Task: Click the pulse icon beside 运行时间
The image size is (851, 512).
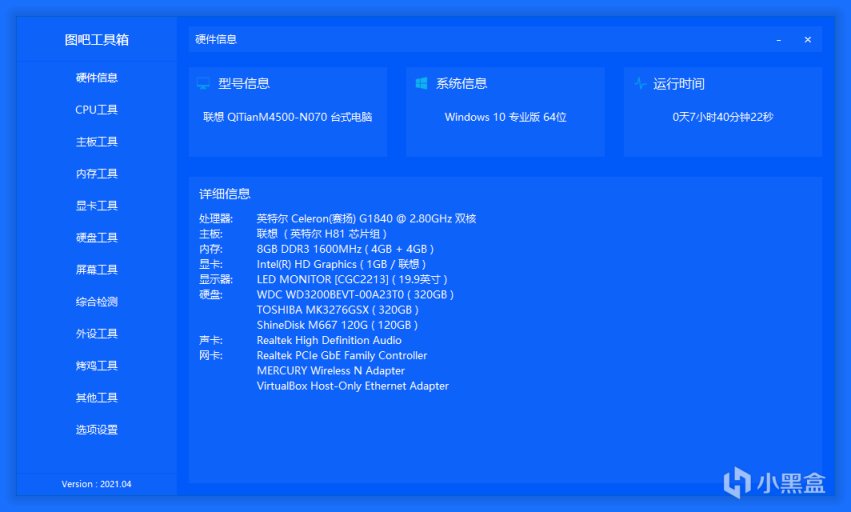Action: [x=639, y=84]
